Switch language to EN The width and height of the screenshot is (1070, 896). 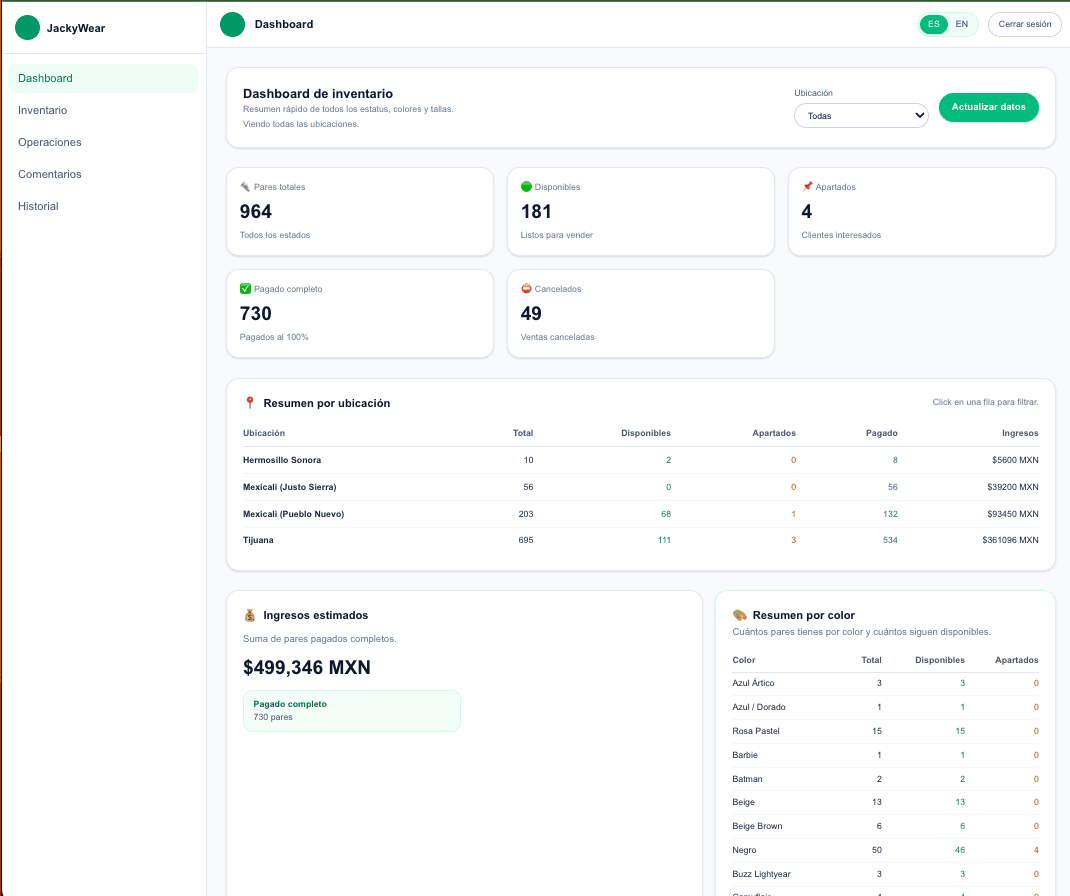click(x=961, y=23)
